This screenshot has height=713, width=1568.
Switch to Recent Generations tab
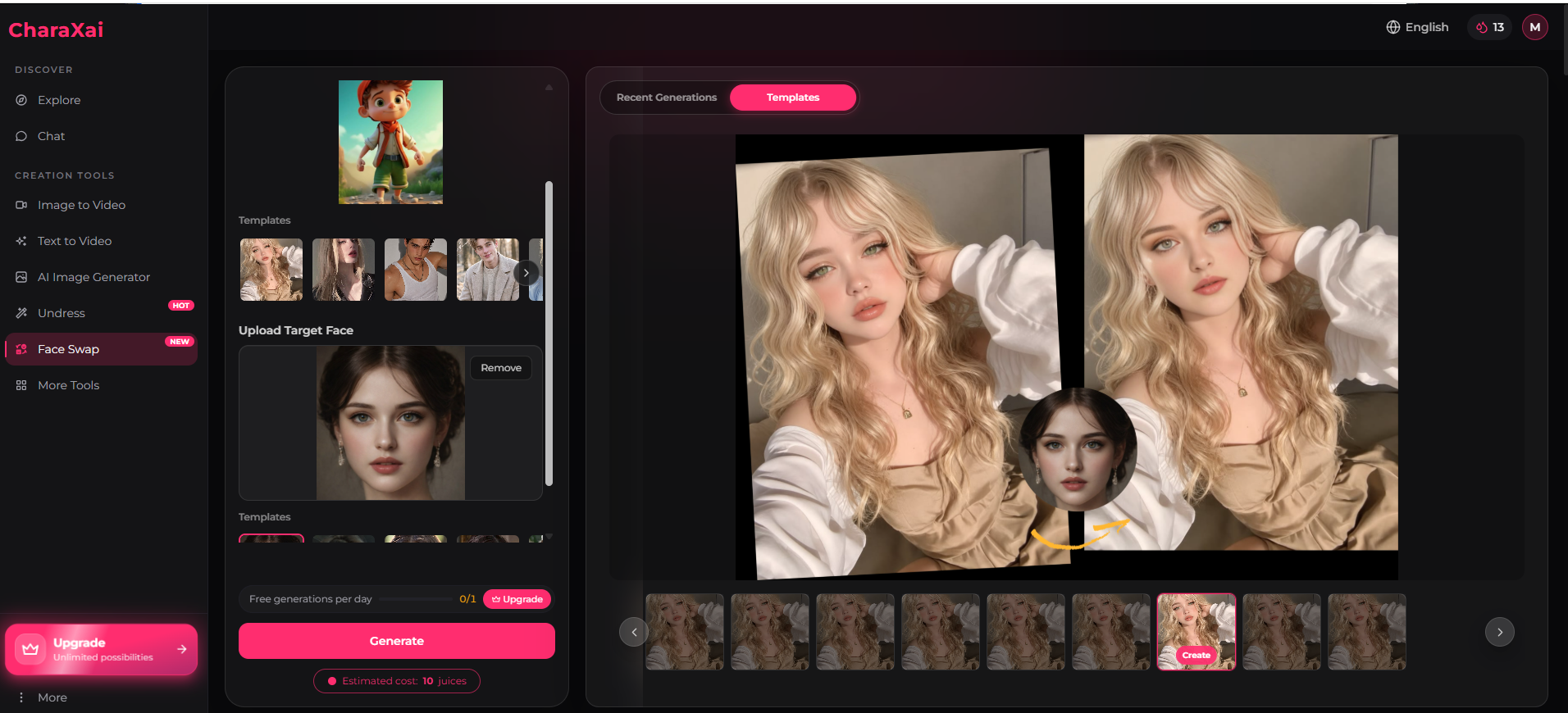click(667, 98)
